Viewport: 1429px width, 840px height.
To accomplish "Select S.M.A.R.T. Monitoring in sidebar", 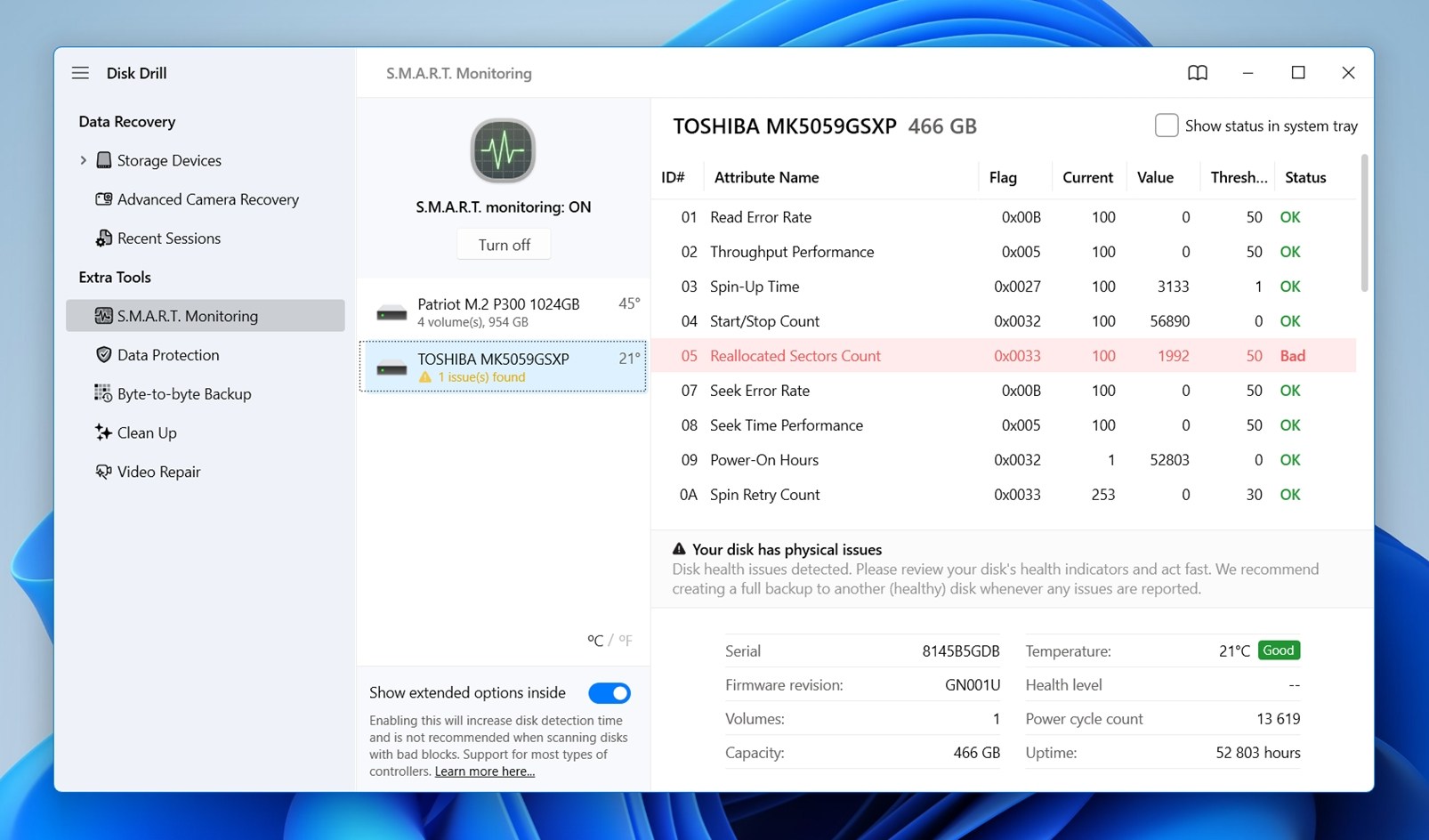I will click(206, 316).
